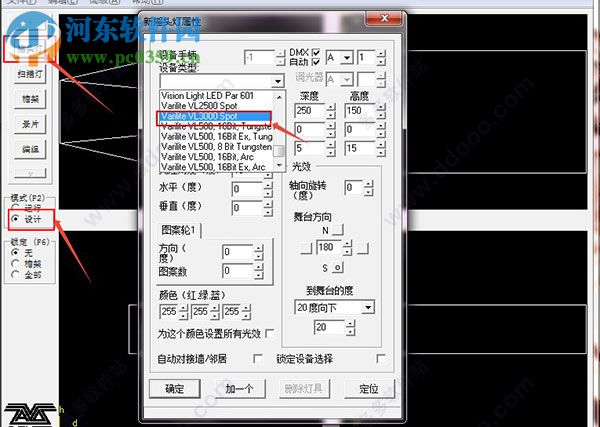Image resolution: width=600 pixels, height=427 pixels.
Task: Toggle the DMX checkbox
Action: click(x=316, y=52)
